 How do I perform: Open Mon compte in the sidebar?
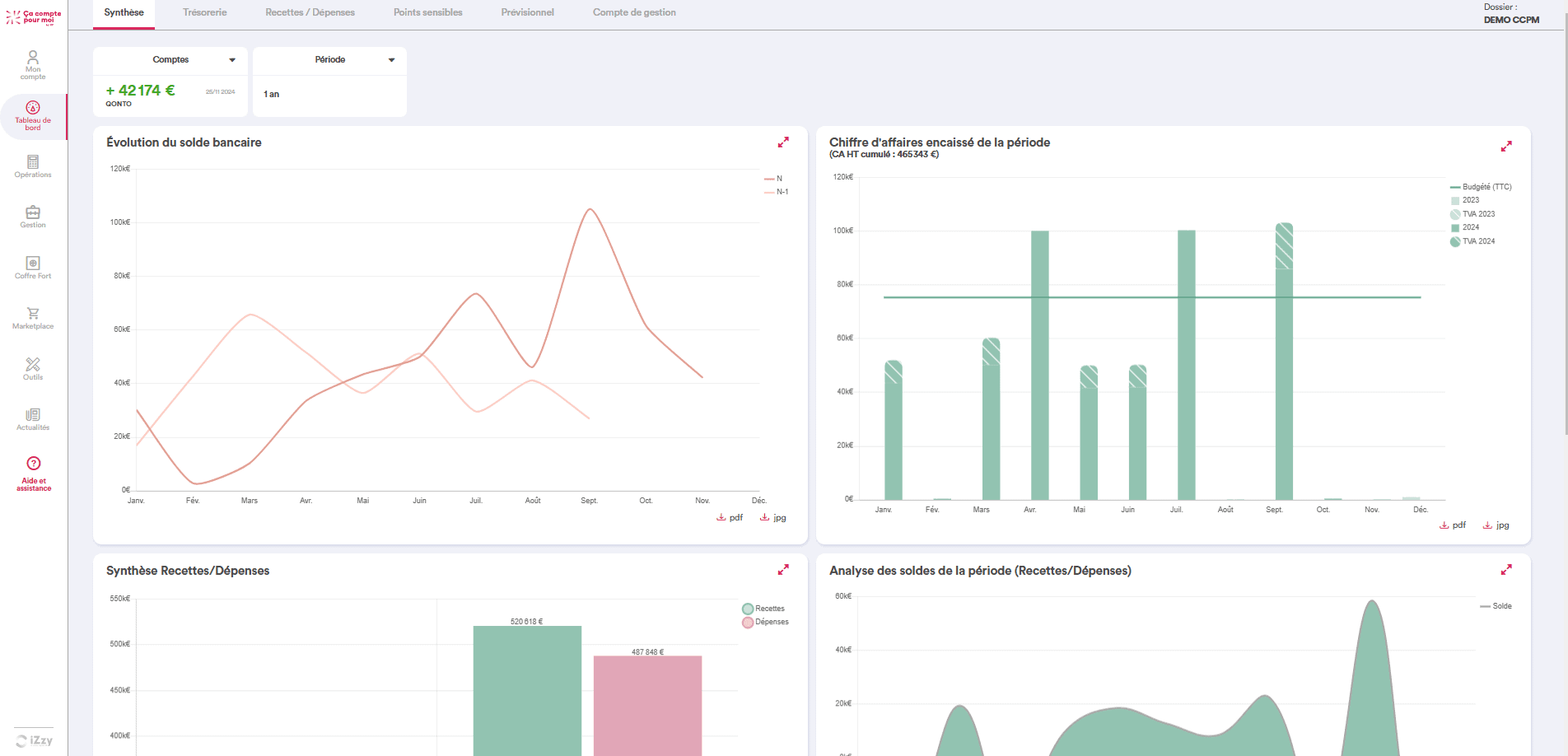click(x=33, y=64)
